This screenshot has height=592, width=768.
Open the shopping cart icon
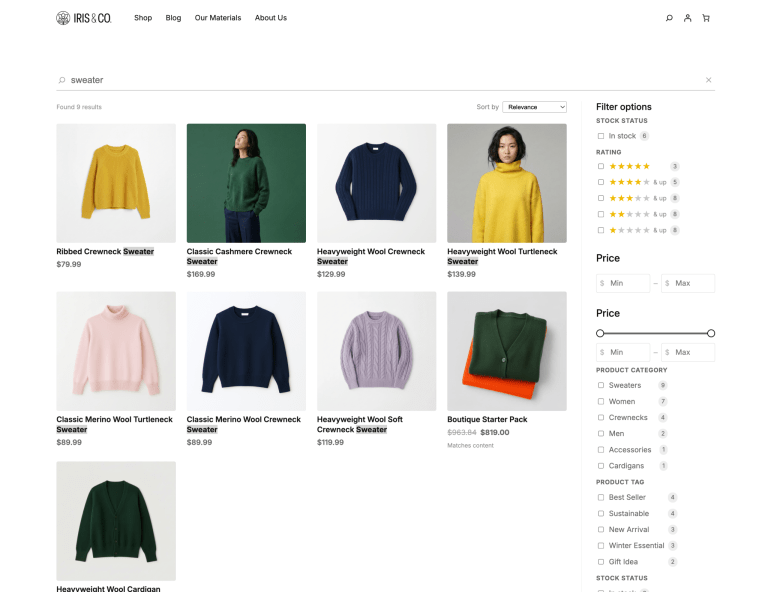click(x=706, y=18)
